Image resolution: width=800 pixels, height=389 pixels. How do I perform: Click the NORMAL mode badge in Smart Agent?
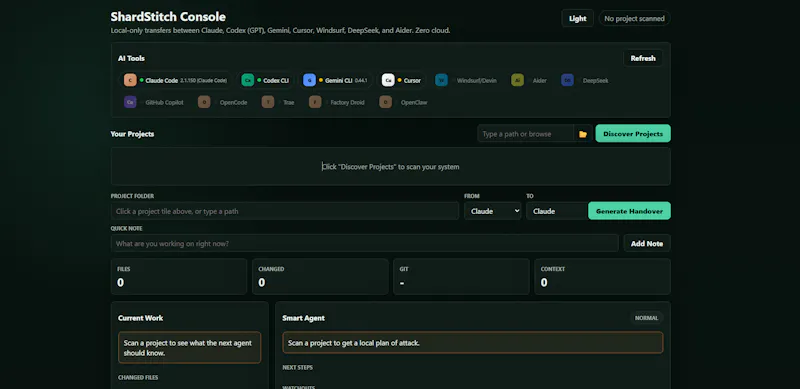[646, 318]
